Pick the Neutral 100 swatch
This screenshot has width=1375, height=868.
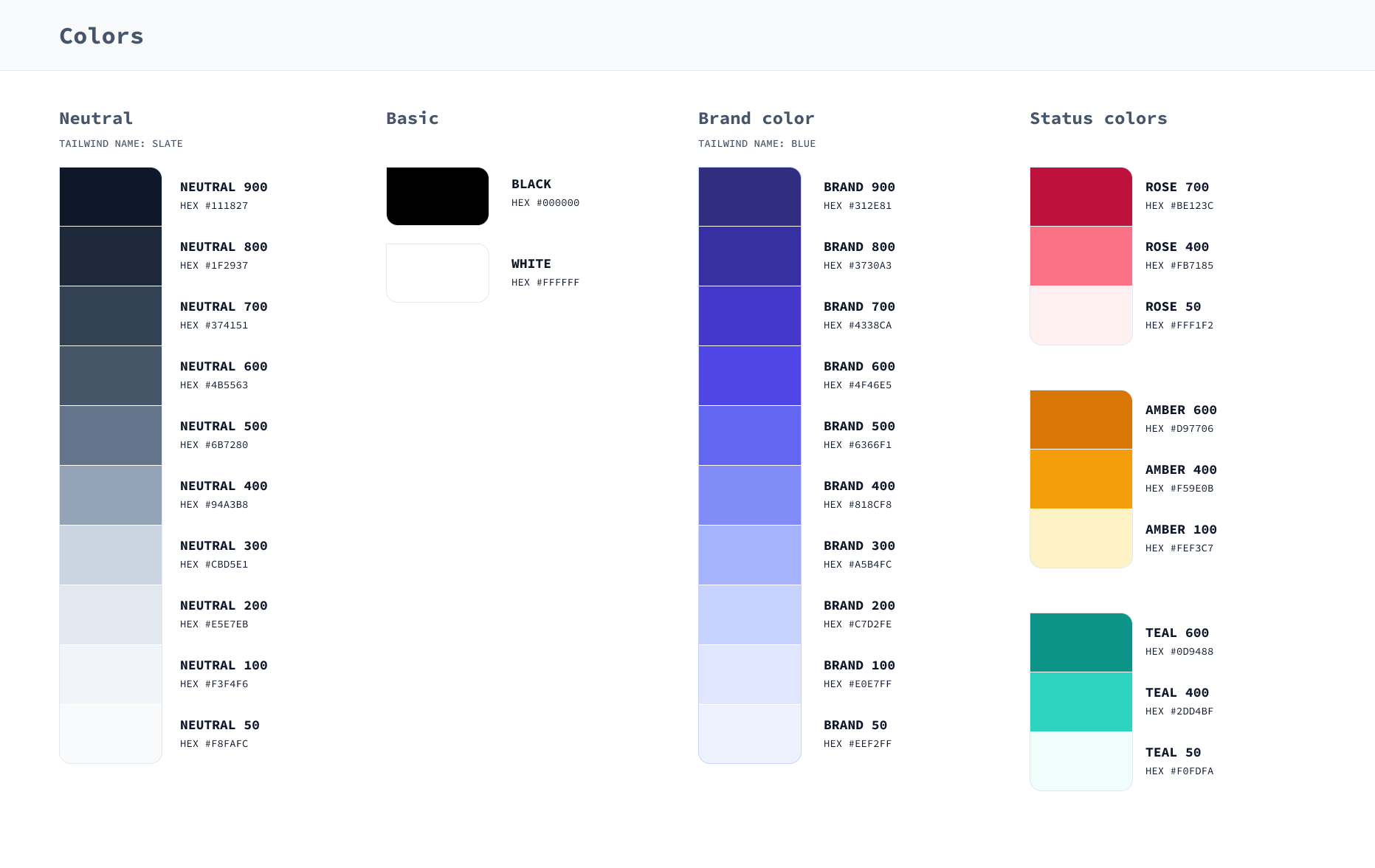tap(111, 675)
